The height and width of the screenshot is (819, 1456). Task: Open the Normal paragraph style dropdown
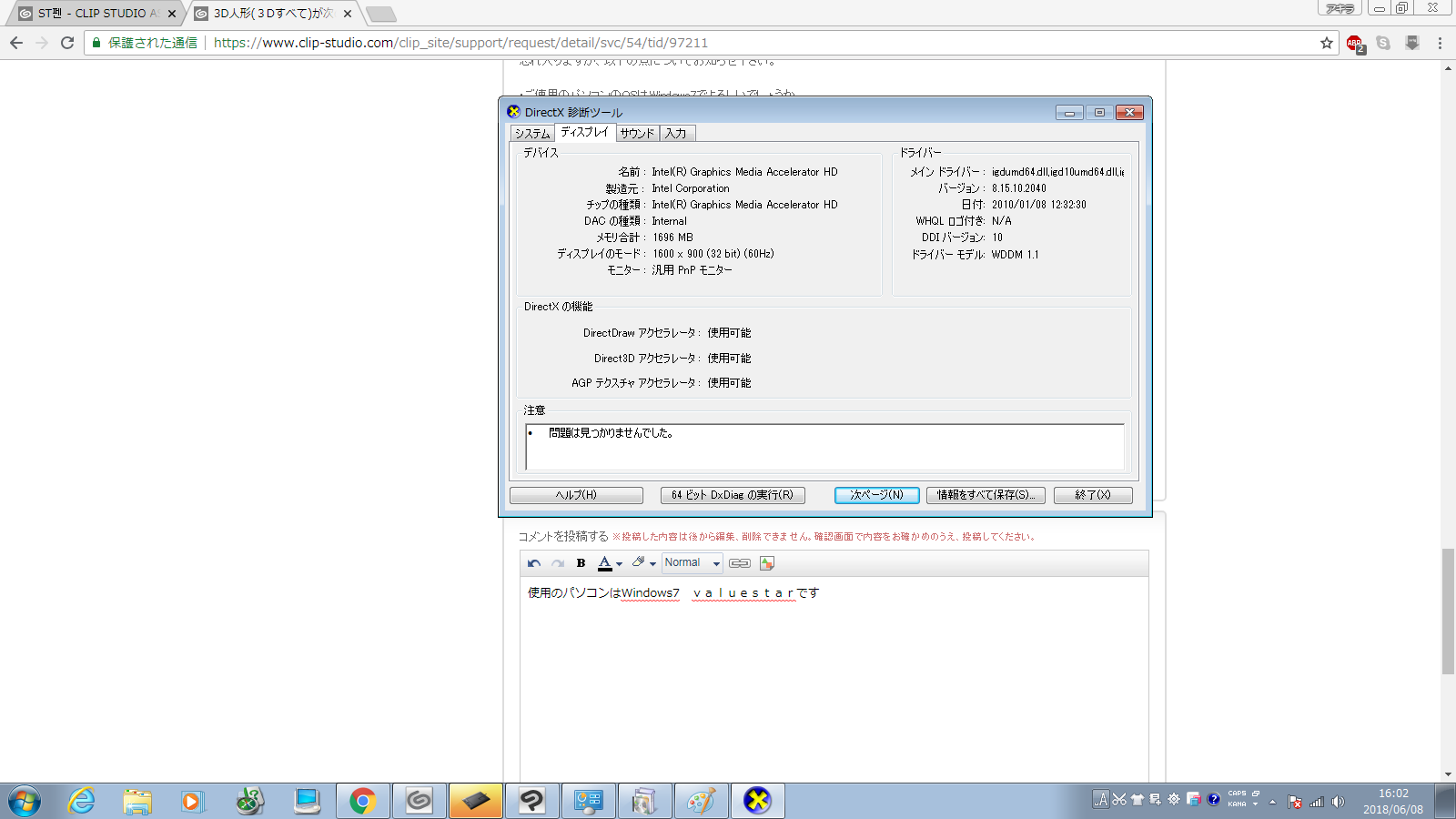[x=693, y=563]
